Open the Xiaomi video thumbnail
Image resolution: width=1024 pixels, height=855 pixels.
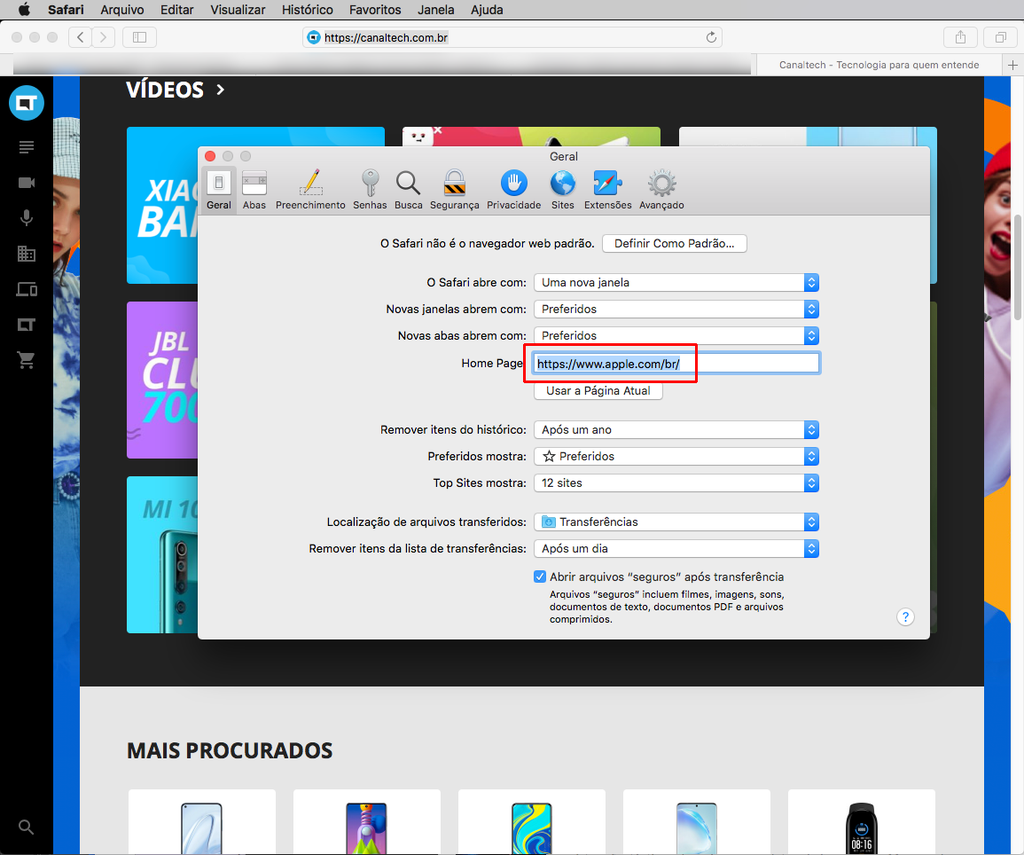pos(163,205)
